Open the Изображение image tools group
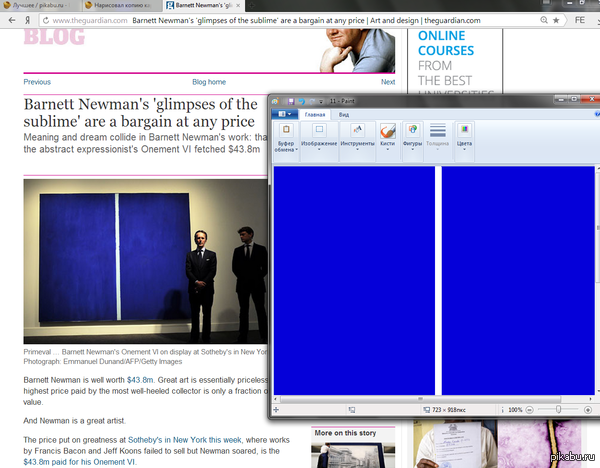Screen dimensions: 600x468 pos(320,140)
